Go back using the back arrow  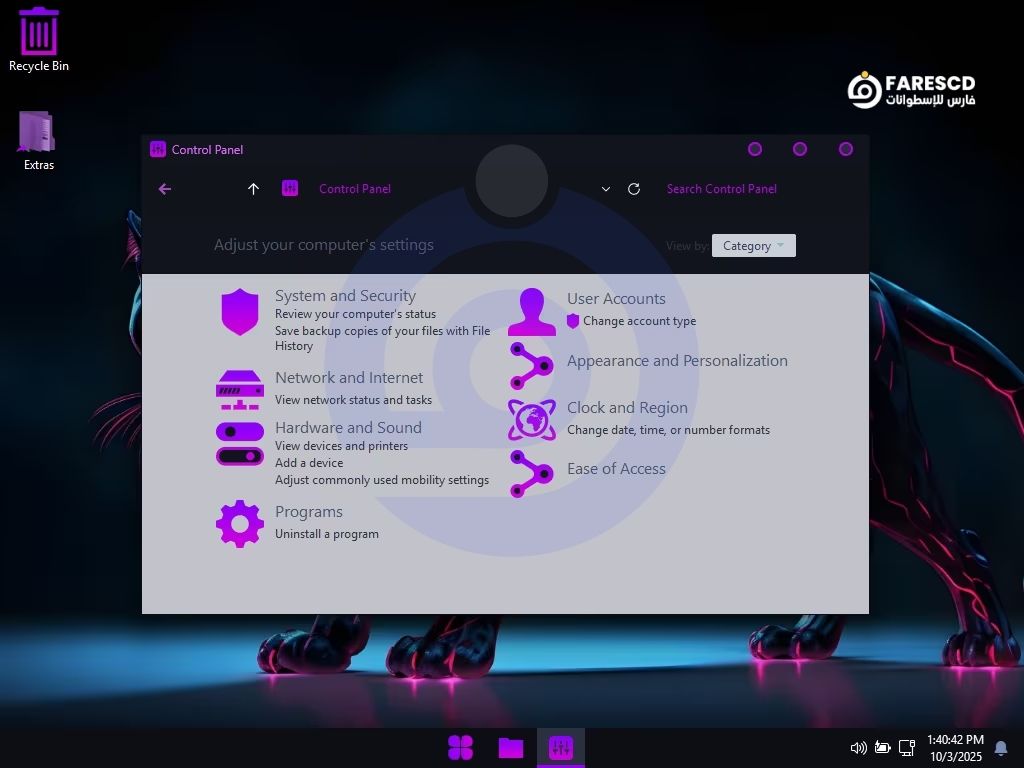tap(165, 189)
